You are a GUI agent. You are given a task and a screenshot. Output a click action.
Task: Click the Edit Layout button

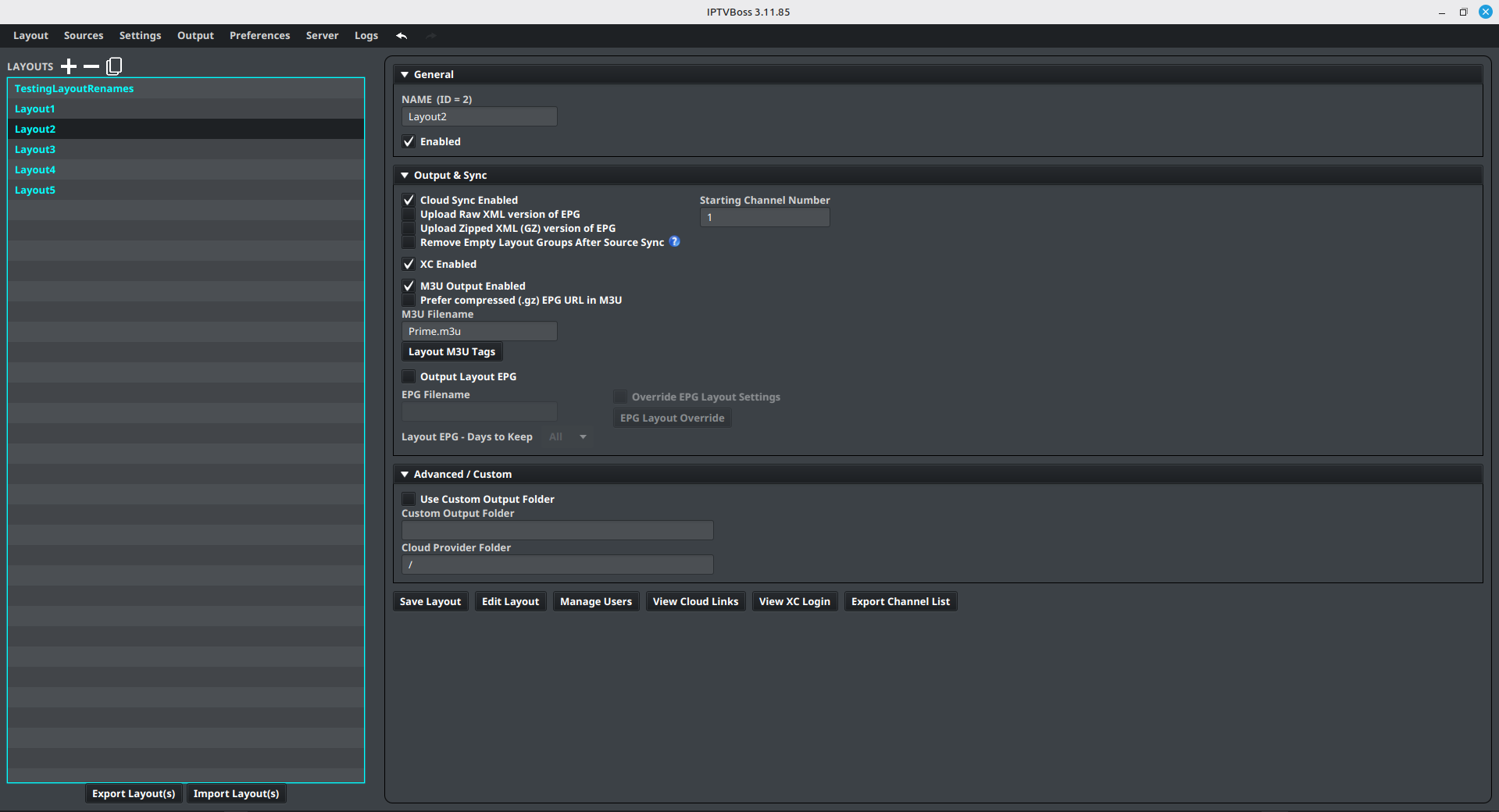point(510,601)
